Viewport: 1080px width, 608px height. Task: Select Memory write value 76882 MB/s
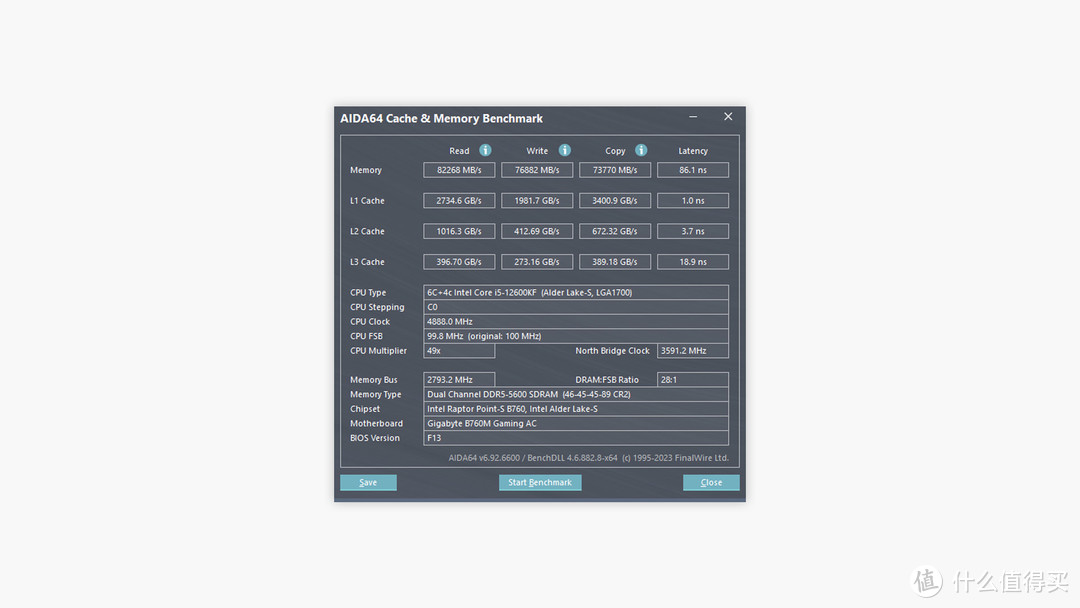(537, 170)
